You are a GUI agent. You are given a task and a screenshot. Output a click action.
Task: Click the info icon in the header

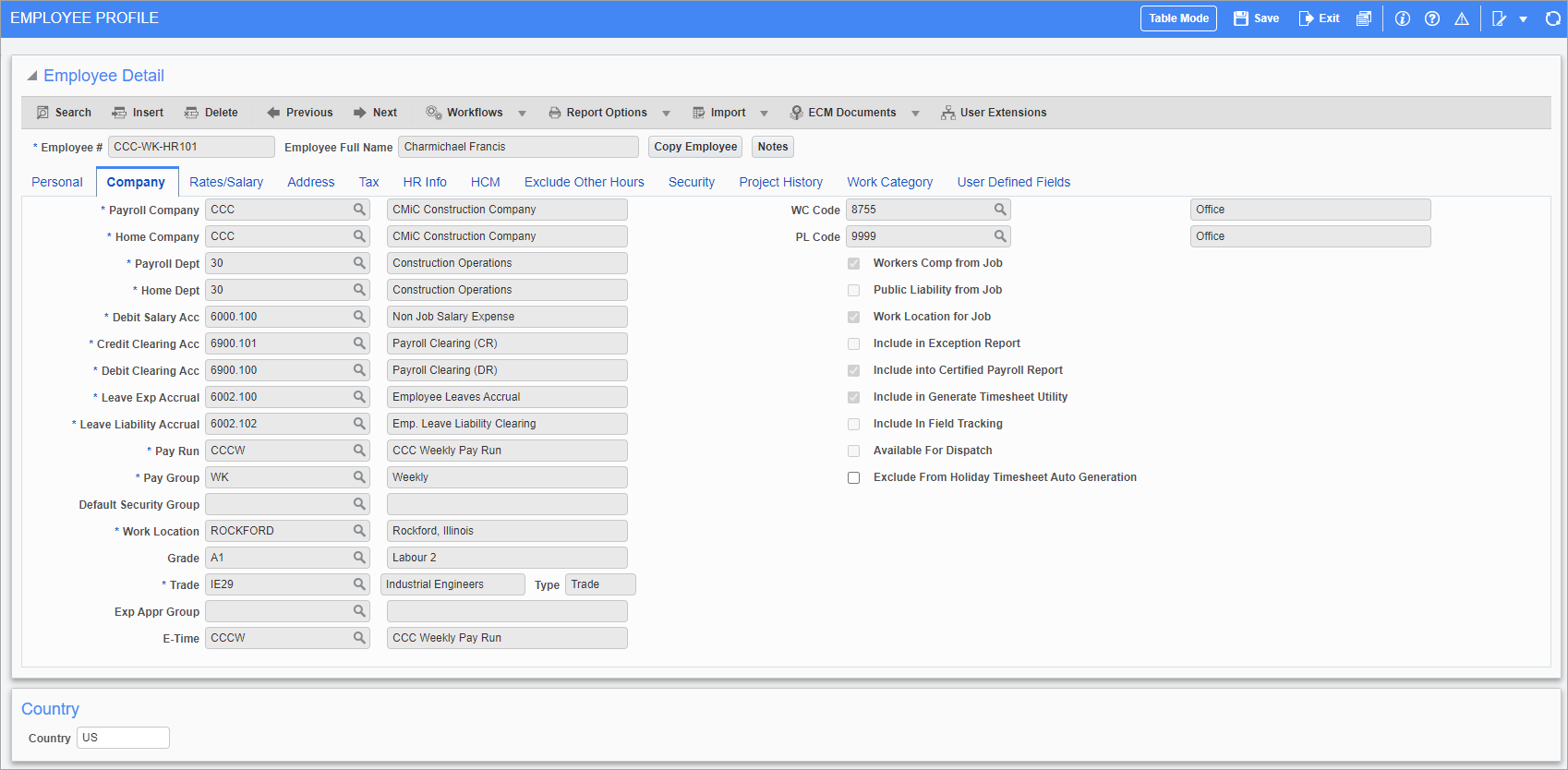click(1403, 18)
